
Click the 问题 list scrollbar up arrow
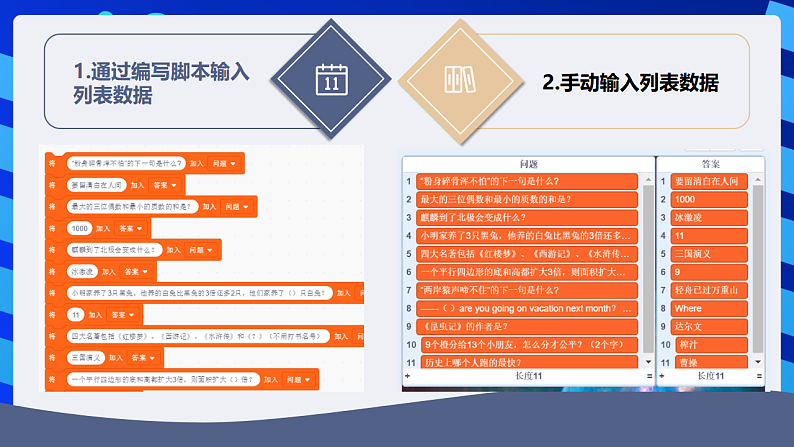click(x=646, y=180)
